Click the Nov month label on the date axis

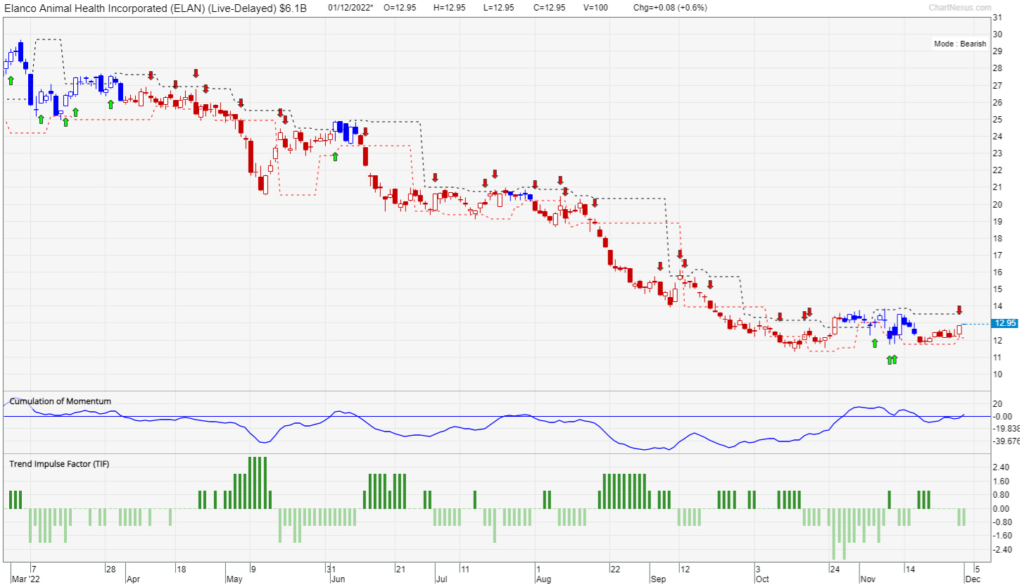point(868,579)
